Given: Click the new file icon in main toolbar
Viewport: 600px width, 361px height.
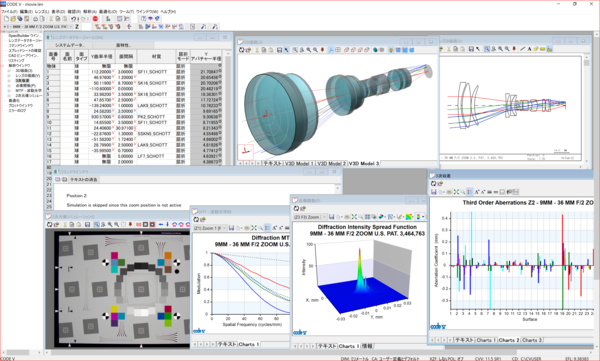Looking at the screenshot, I should click(x=6, y=18).
